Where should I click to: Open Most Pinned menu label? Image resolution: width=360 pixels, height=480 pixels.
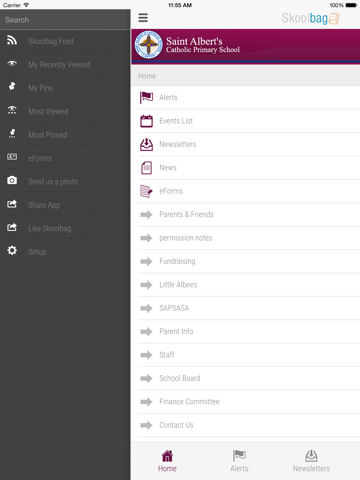tap(48, 135)
